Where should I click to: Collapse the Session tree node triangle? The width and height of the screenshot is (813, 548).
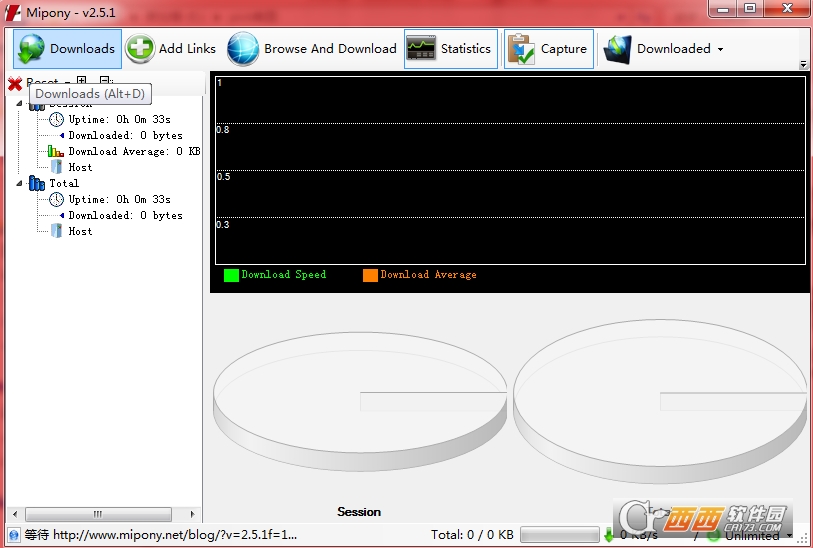click(x=20, y=103)
